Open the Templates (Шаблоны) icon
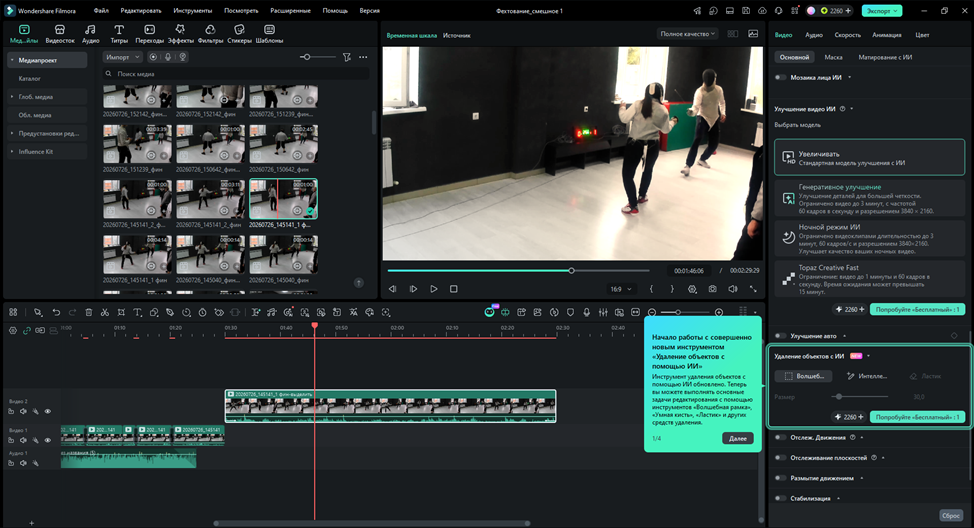 tap(269, 34)
